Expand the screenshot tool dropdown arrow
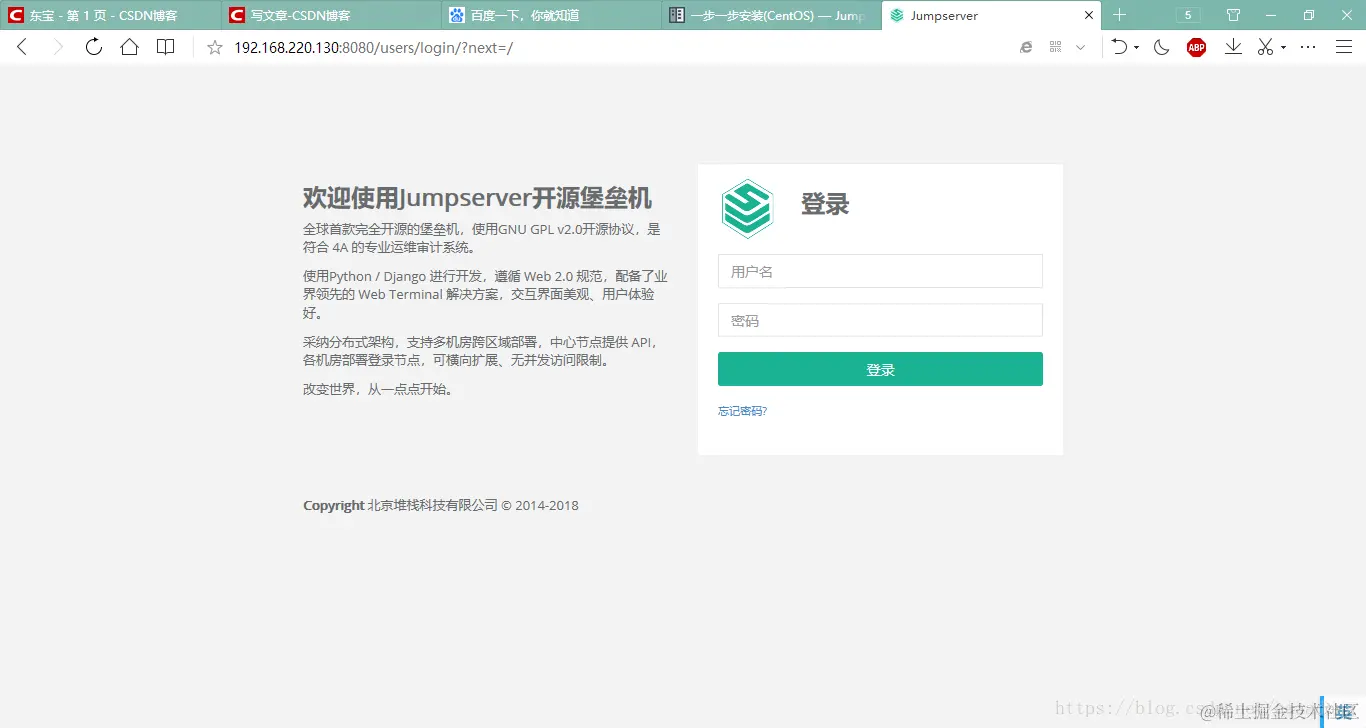The image size is (1366, 728). point(1283,48)
